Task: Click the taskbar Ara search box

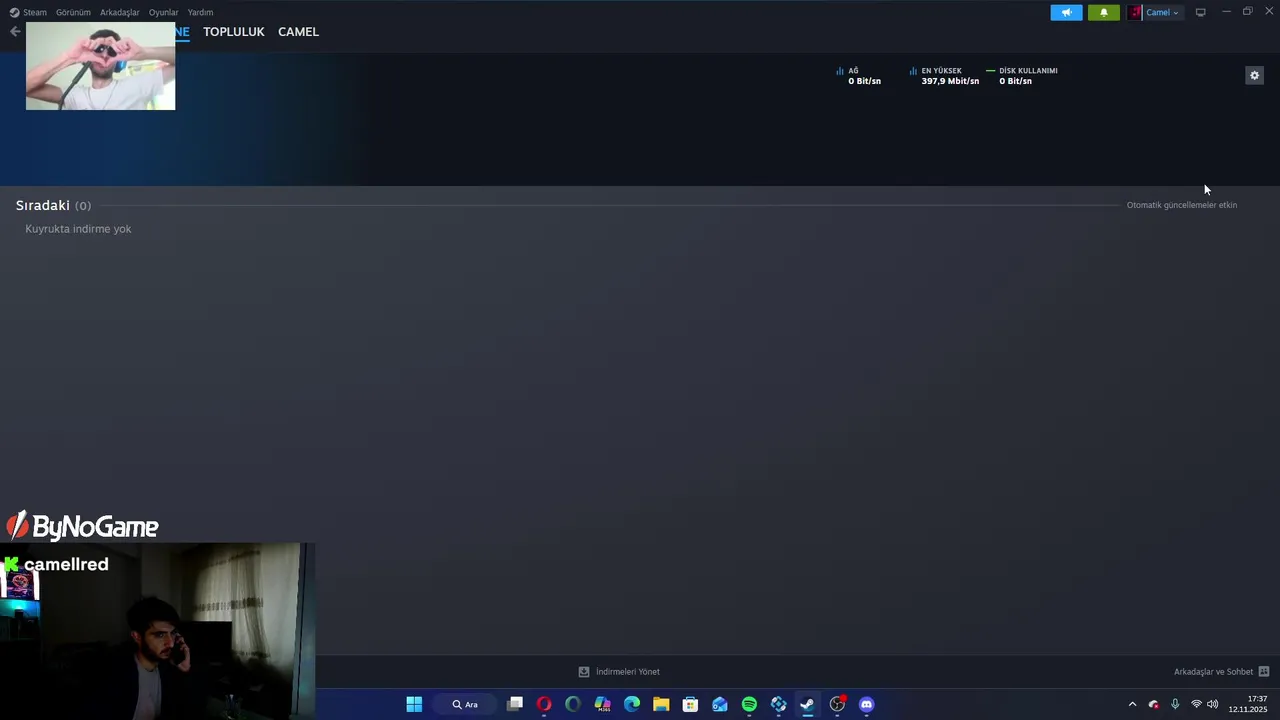Action: [465, 704]
